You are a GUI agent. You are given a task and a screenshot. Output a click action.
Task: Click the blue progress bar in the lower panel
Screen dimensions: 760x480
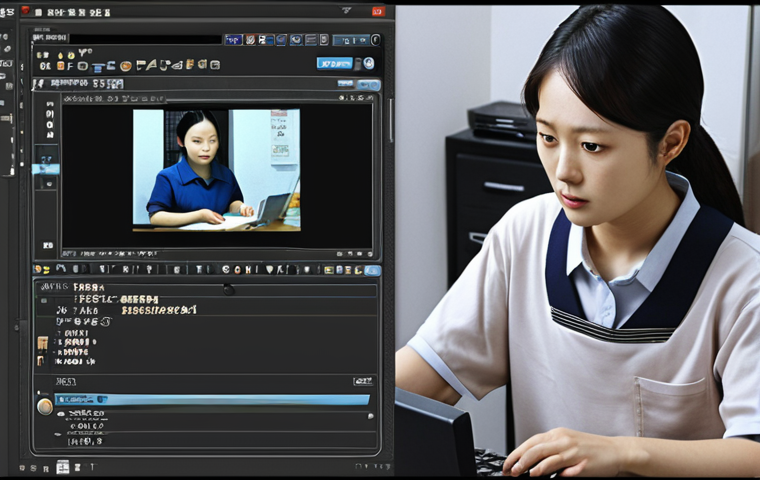[x=212, y=400]
